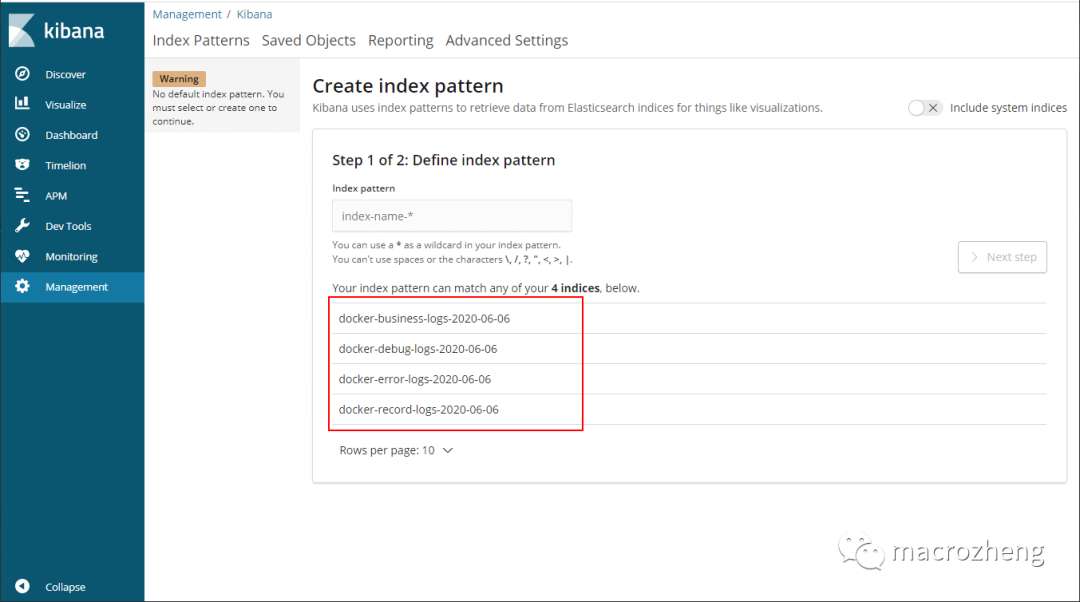Click the Next step button
Image resolution: width=1080 pixels, height=602 pixels.
(1002, 257)
